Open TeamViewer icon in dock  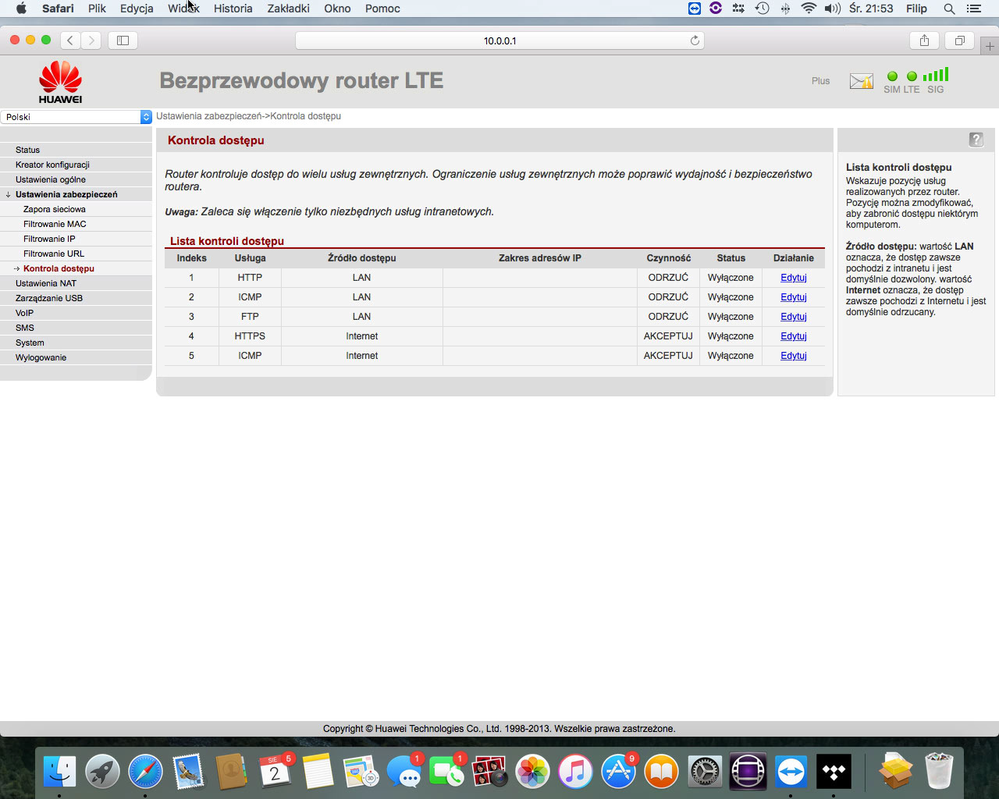click(791, 772)
